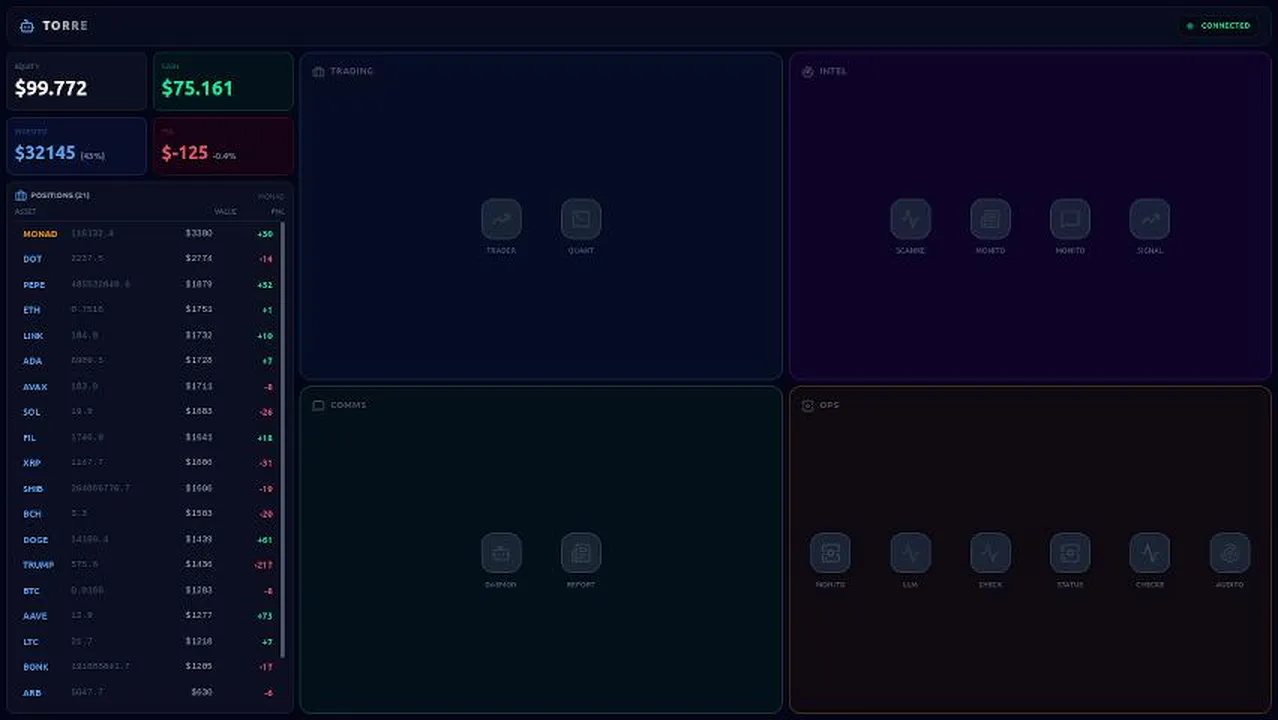The height and width of the screenshot is (720, 1278).
Task: Select the LTC position row
Action: (x=148, y=641)
